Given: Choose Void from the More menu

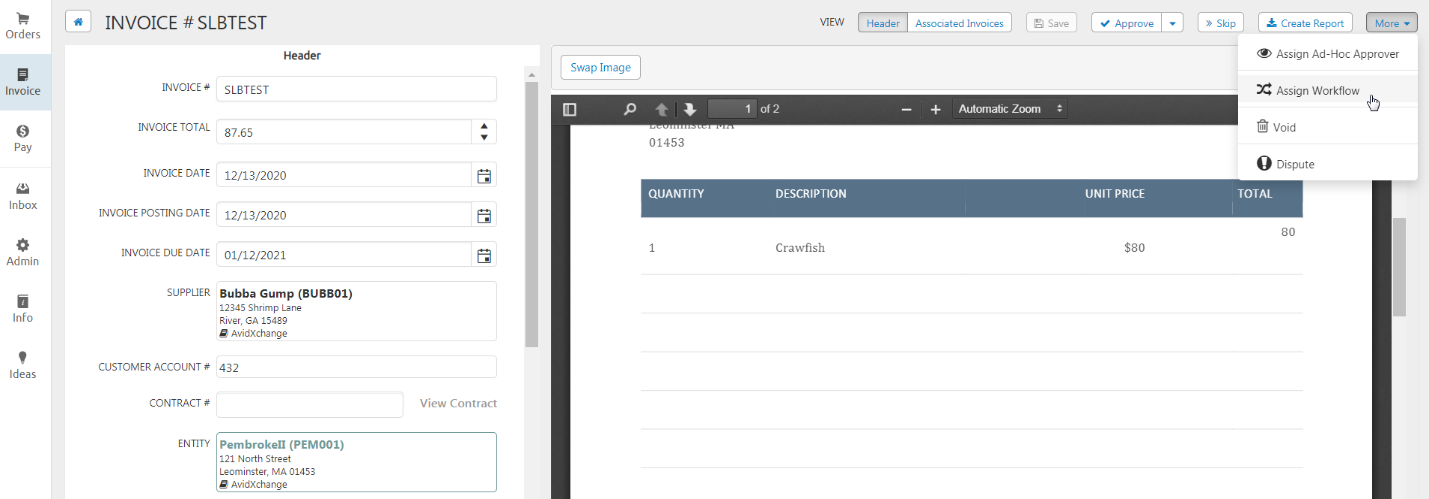Looking at the screenshot, I should (1284, 128).
